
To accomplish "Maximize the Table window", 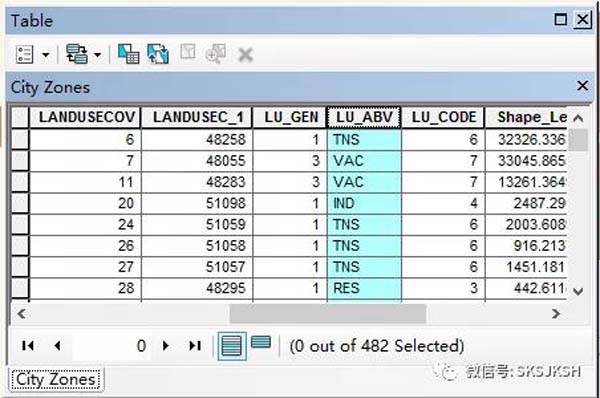I will pyautogui.click(x=561, y=19).
